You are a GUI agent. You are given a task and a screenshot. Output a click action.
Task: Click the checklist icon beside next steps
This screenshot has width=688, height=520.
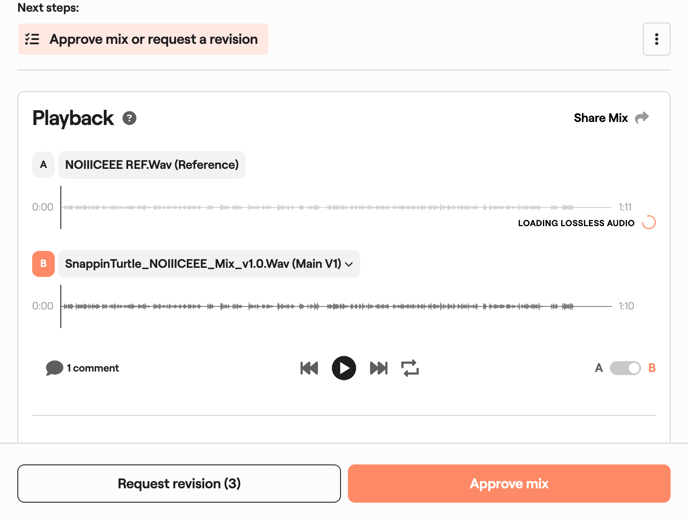click(x=33, y=39)
